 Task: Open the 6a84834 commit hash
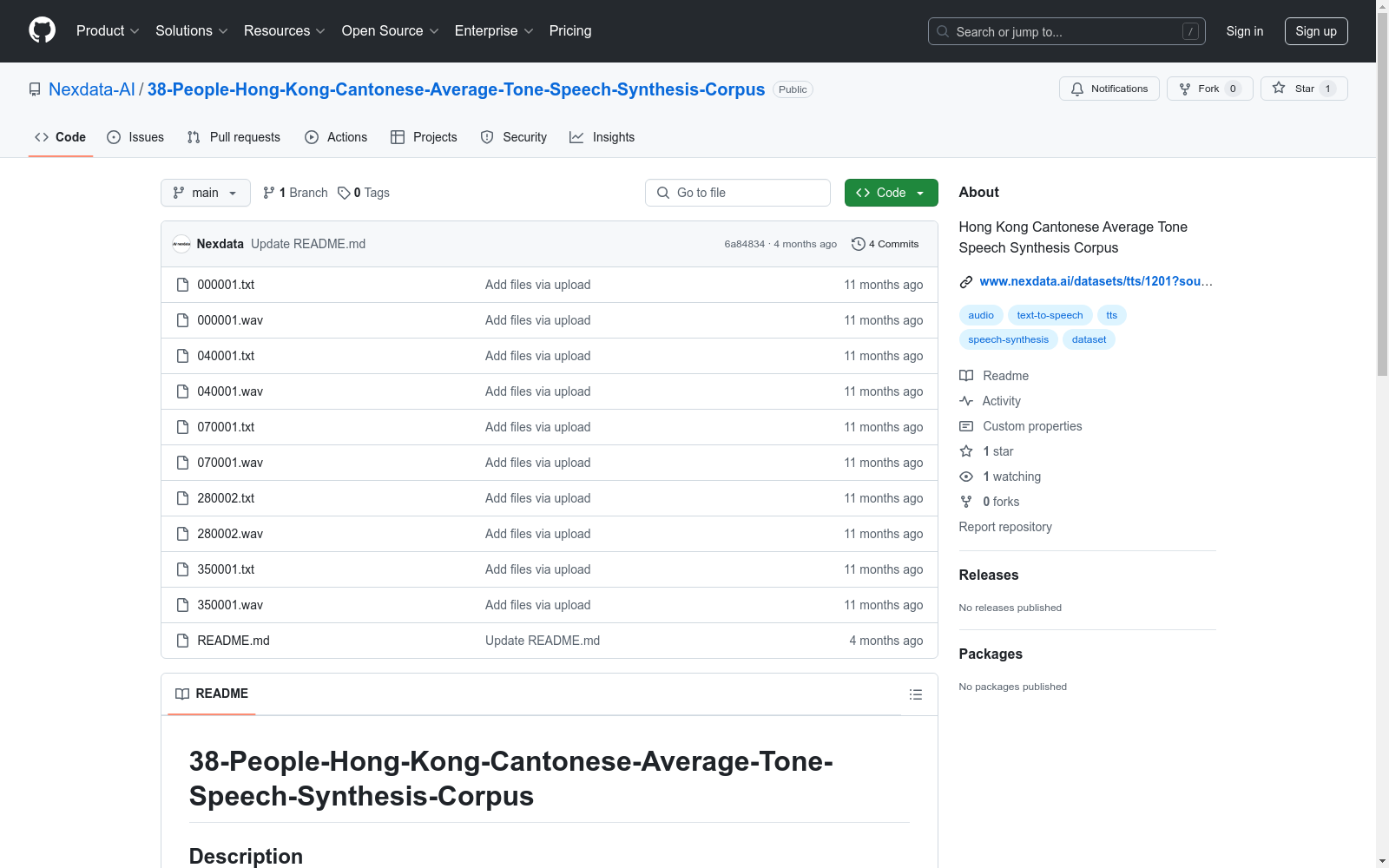[745, 244]
